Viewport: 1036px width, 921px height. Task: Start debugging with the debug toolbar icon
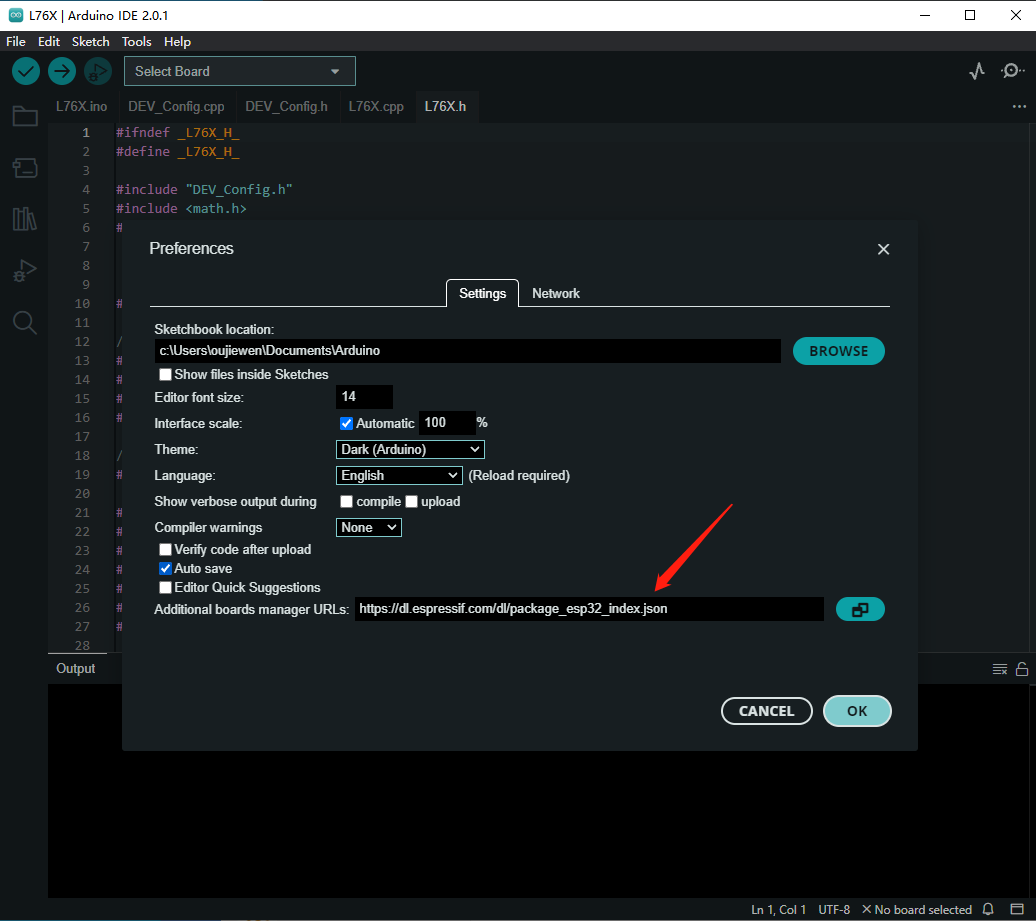98,71
